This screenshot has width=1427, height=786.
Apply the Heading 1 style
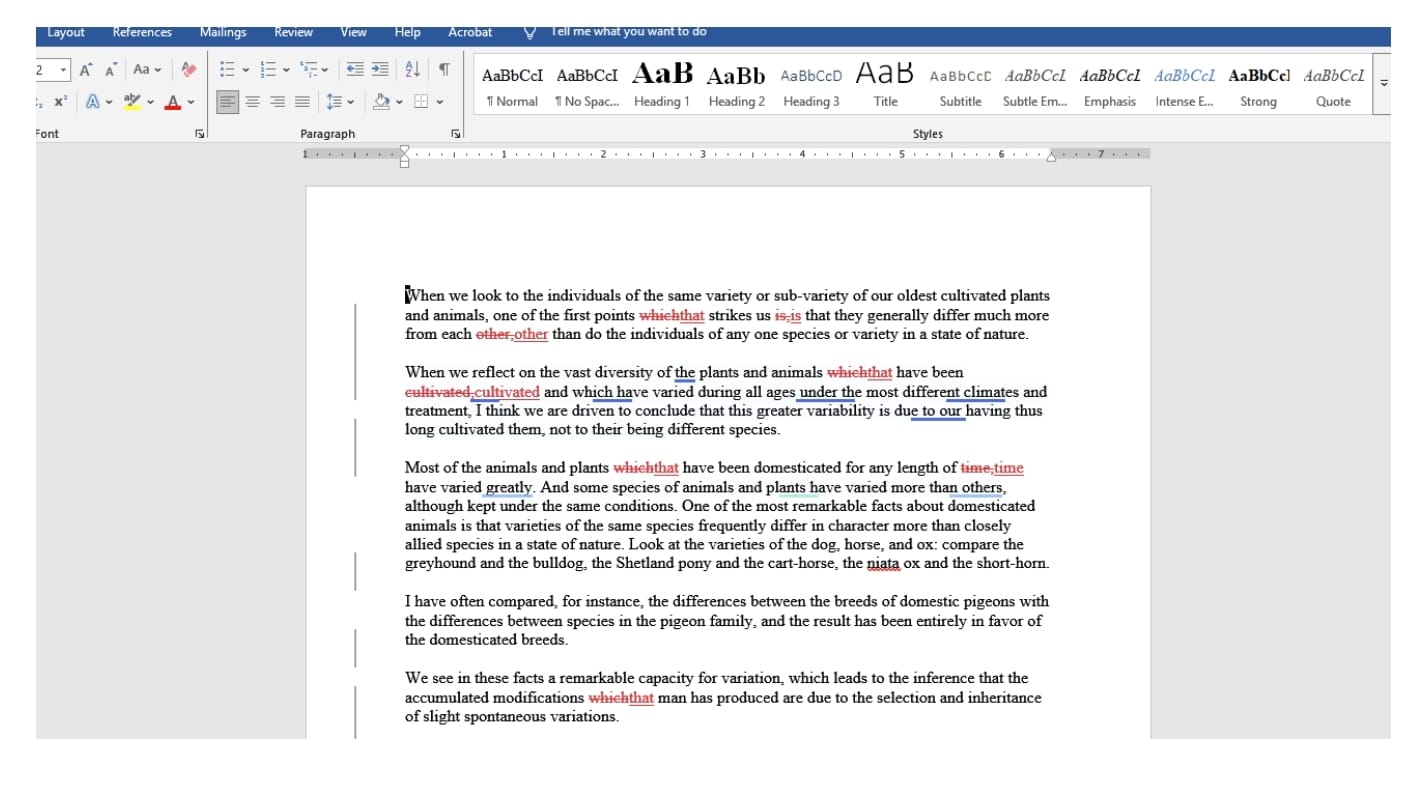pyautogui.click(x=662, y=85)
